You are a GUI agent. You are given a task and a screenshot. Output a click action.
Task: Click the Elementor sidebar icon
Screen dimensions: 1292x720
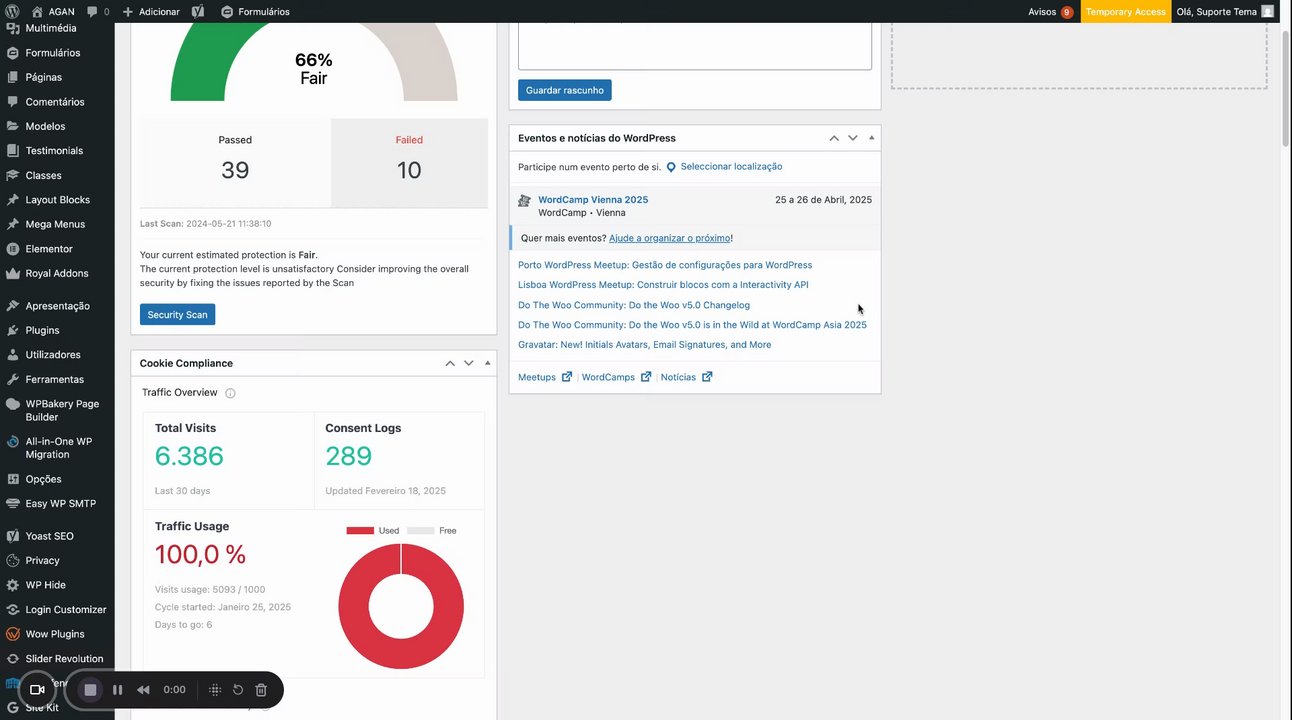click(12, 249)
